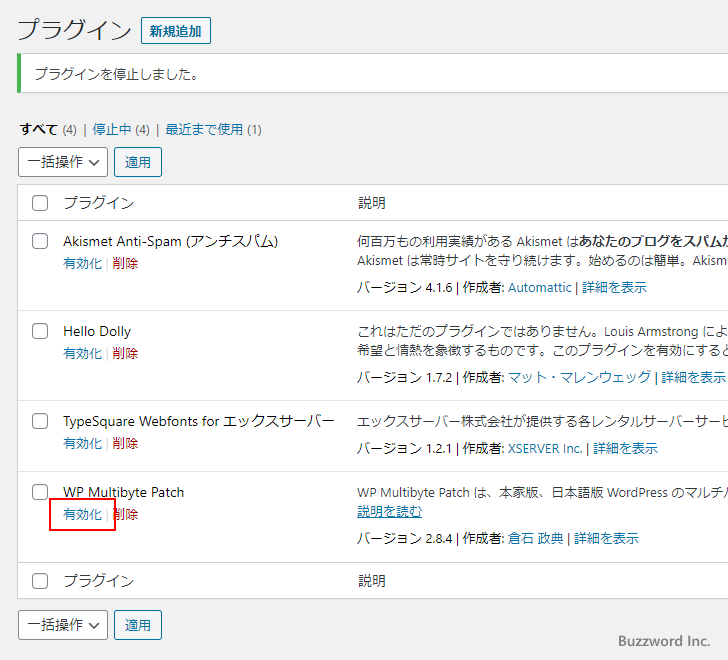Check the Akismet Anti-Spam checkbox
This screenshot has width=728, height=660.
(40, 241)
